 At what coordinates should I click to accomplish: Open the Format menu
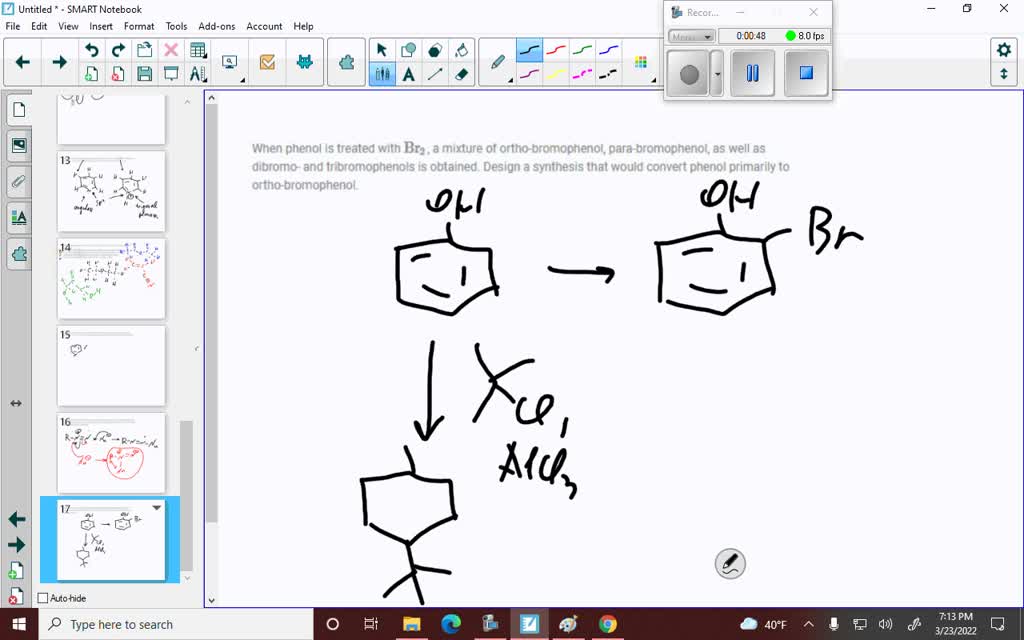pos(139,26)
